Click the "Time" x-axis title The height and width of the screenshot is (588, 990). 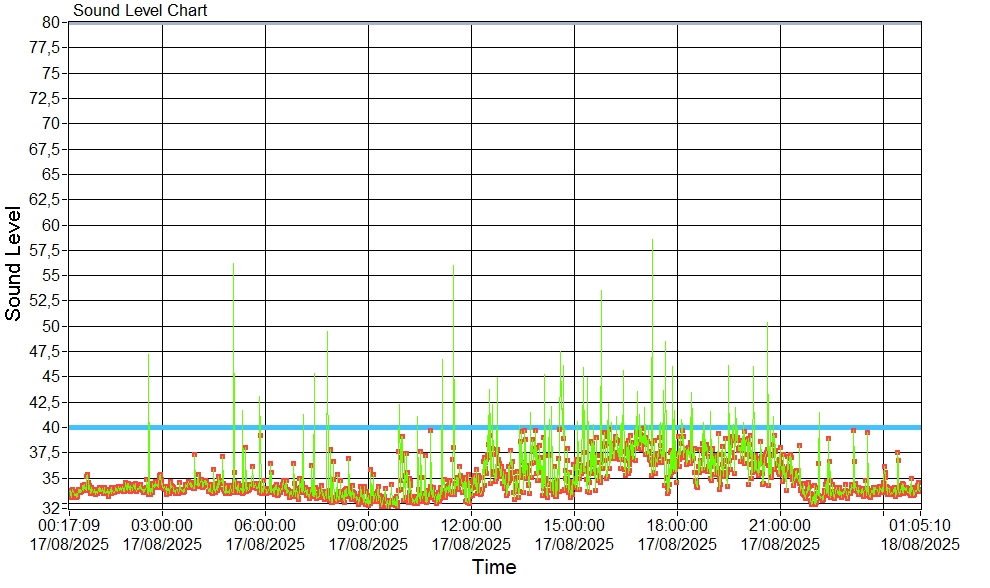coord(494,568)
